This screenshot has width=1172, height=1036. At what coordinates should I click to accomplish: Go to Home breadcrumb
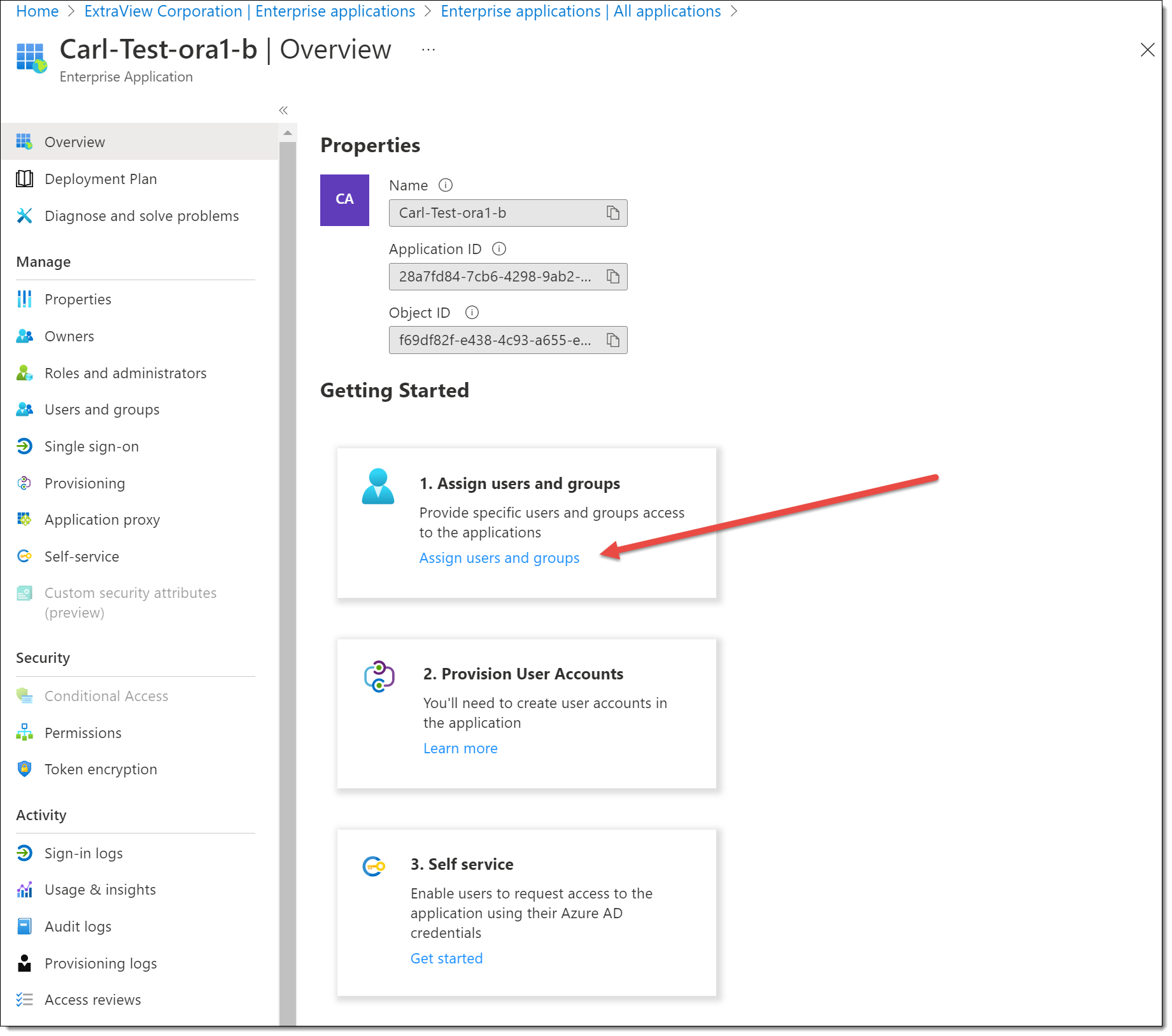[37, 11]
